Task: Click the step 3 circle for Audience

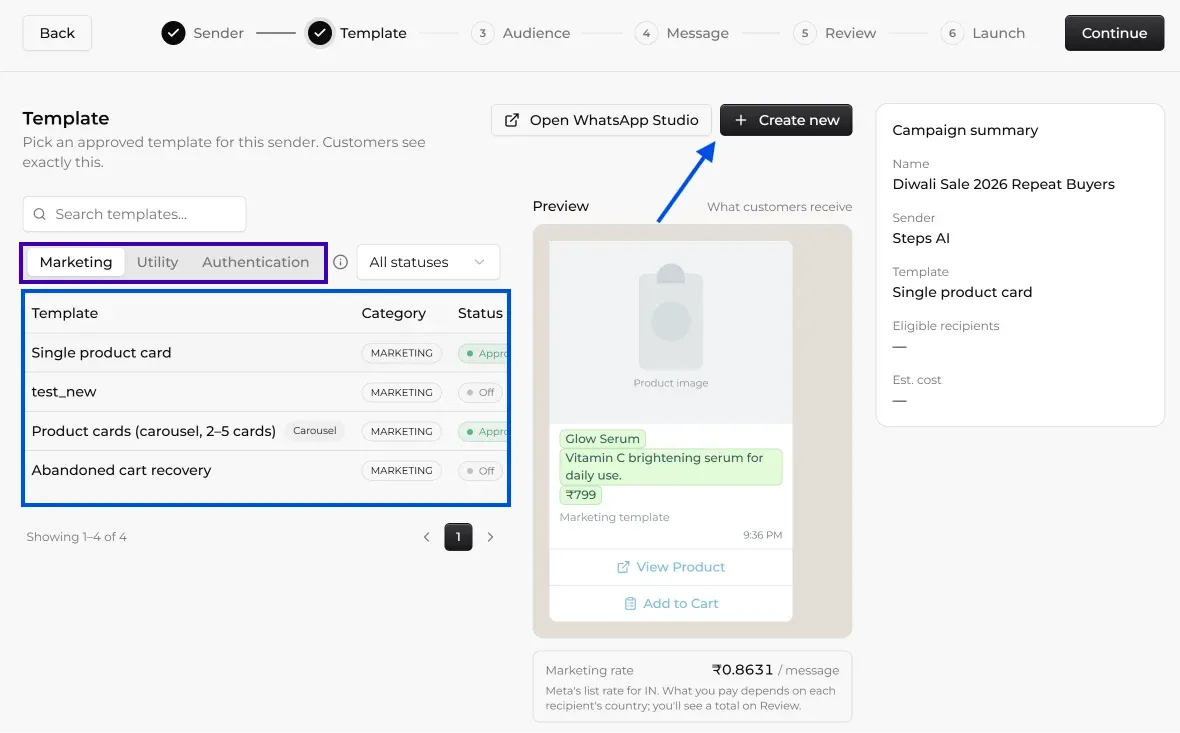Action: point(482,33)
